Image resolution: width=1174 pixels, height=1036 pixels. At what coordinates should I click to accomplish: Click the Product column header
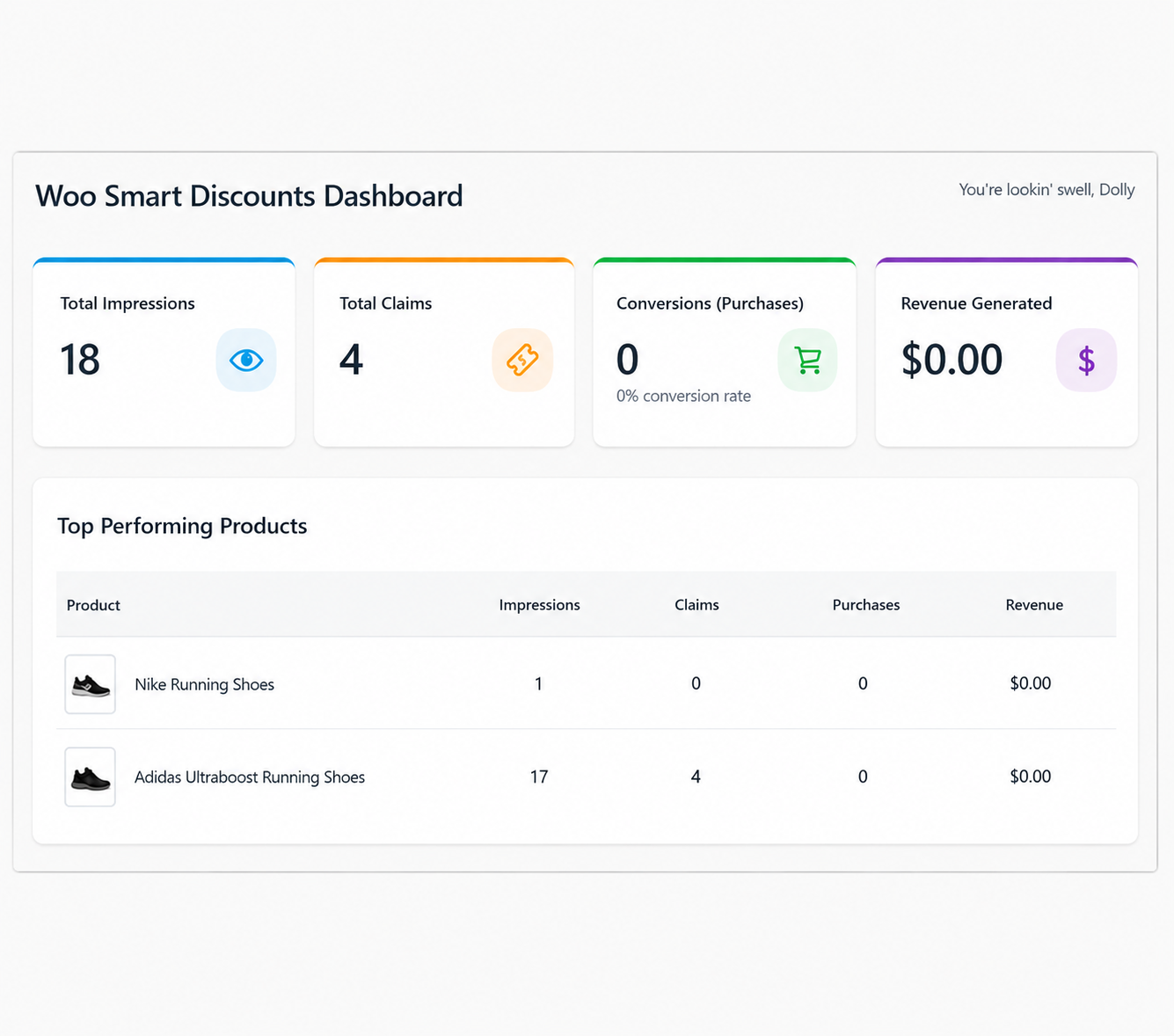click(x=93, y=605)
